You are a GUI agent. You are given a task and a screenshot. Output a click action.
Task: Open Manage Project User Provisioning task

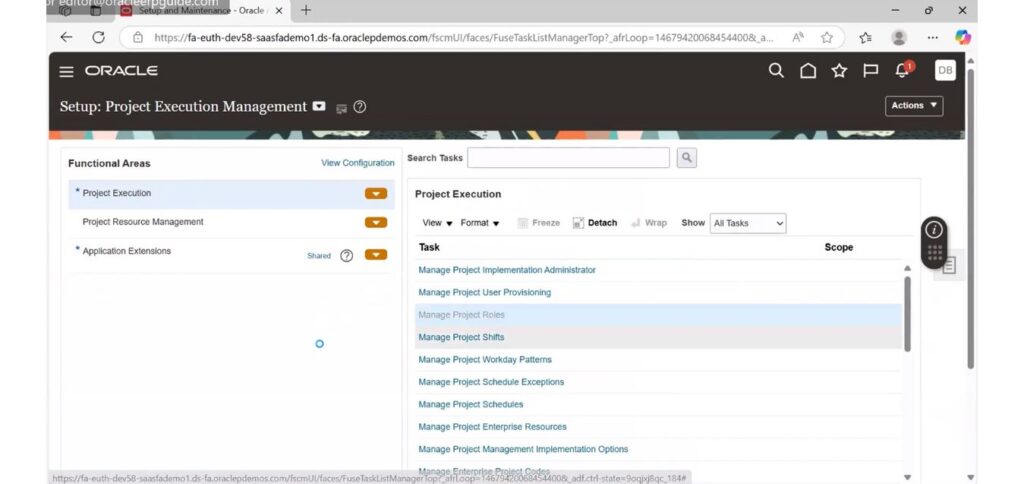pyautogui.click(x=485, y=292)
